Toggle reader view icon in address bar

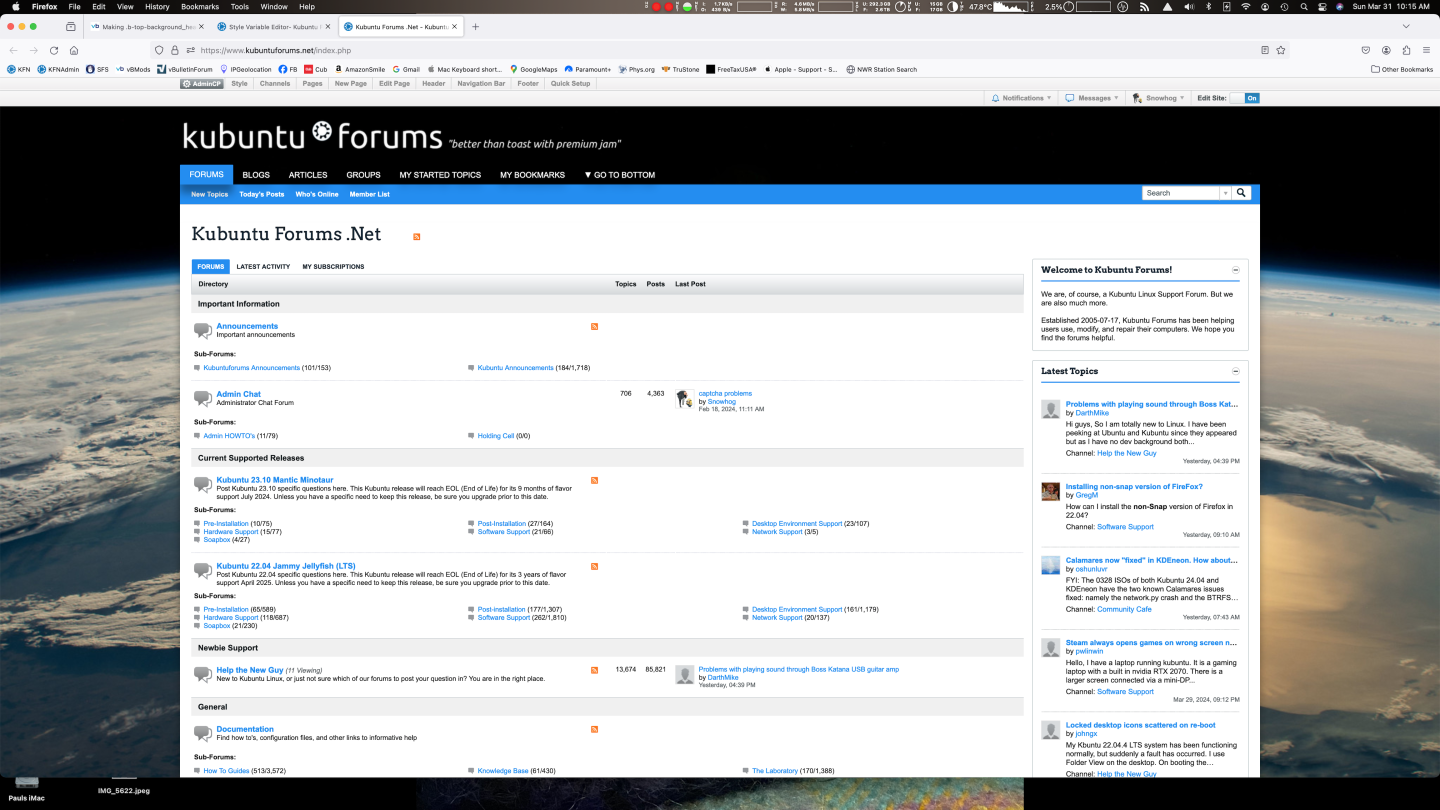coord(1265,50)
